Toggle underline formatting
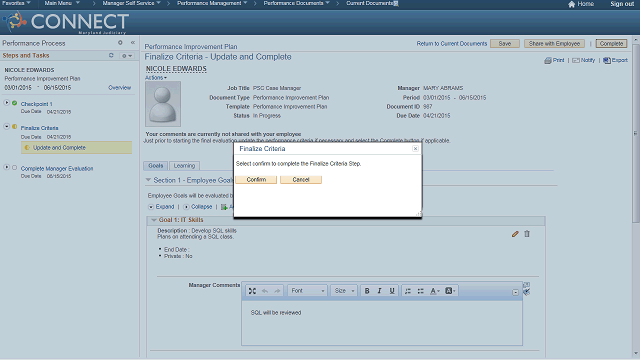This screenshot has height=360, width=640. [392, 291]
